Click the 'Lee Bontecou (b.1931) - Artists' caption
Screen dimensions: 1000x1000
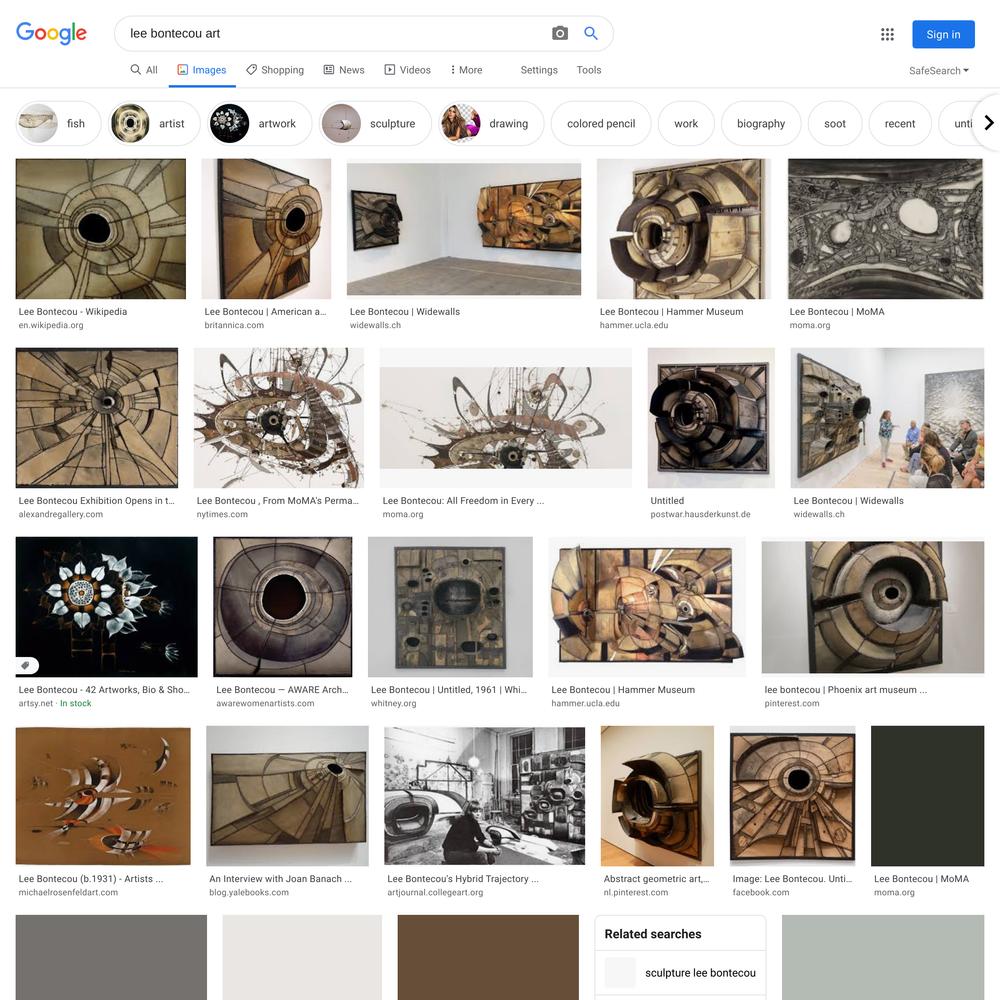point(91,878)
